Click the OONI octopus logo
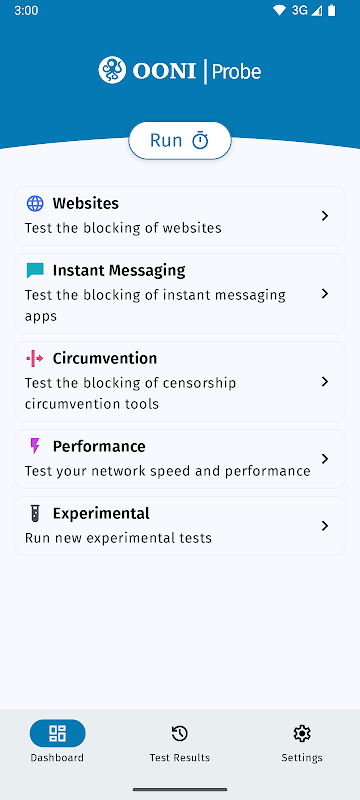The width and height of the screenshot is (360, 800). pyautogui.click(x=112, y=70)
